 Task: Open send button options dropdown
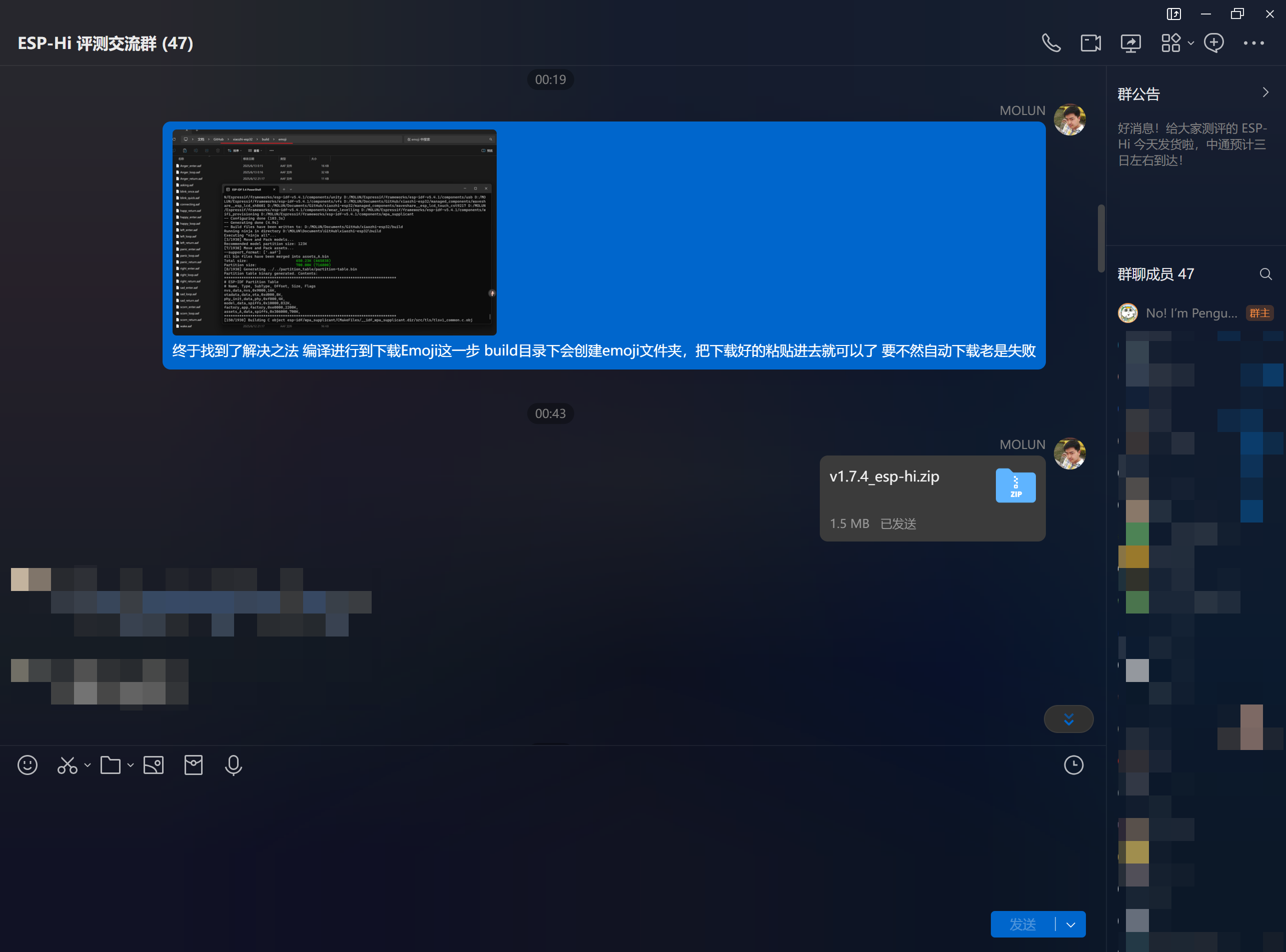pos(1070,924)
